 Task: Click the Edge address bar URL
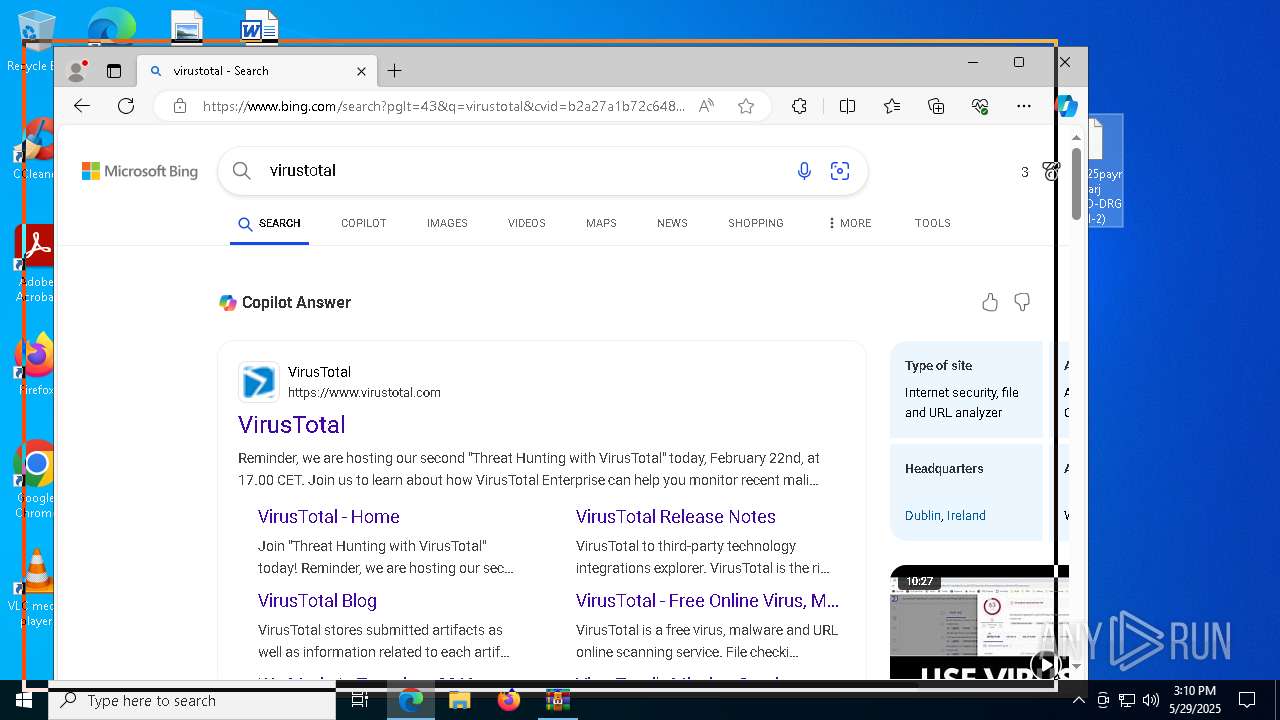coord(444,106)
